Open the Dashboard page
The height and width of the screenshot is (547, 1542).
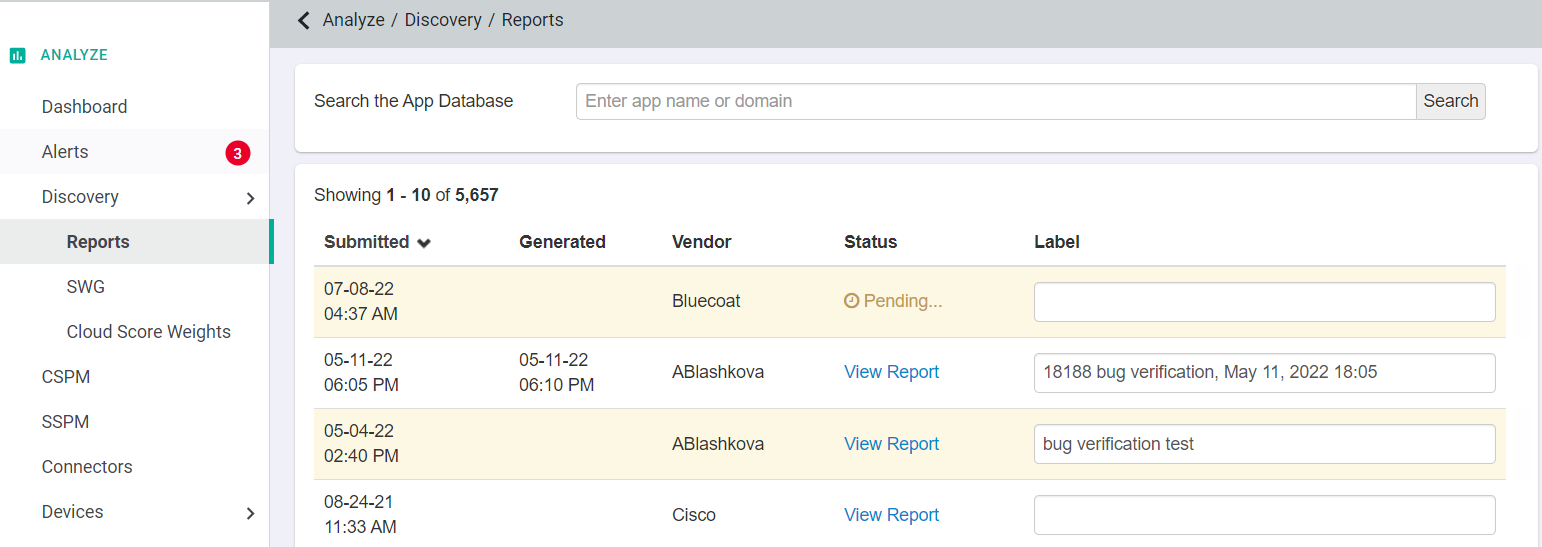click(x=84, y=107)
